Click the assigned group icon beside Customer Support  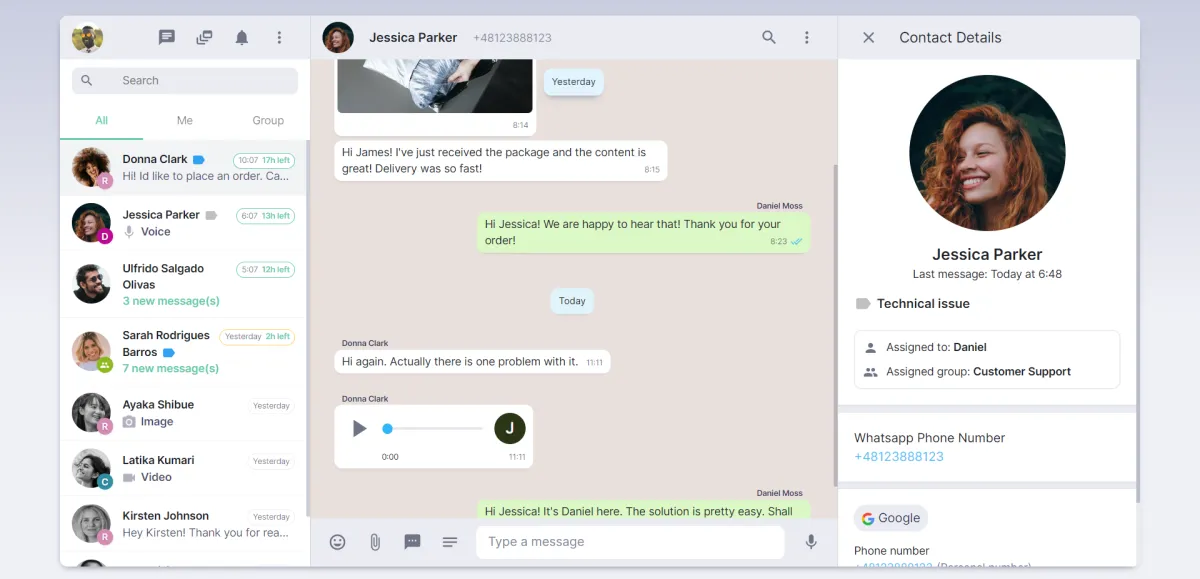click(x=870, y=371)
